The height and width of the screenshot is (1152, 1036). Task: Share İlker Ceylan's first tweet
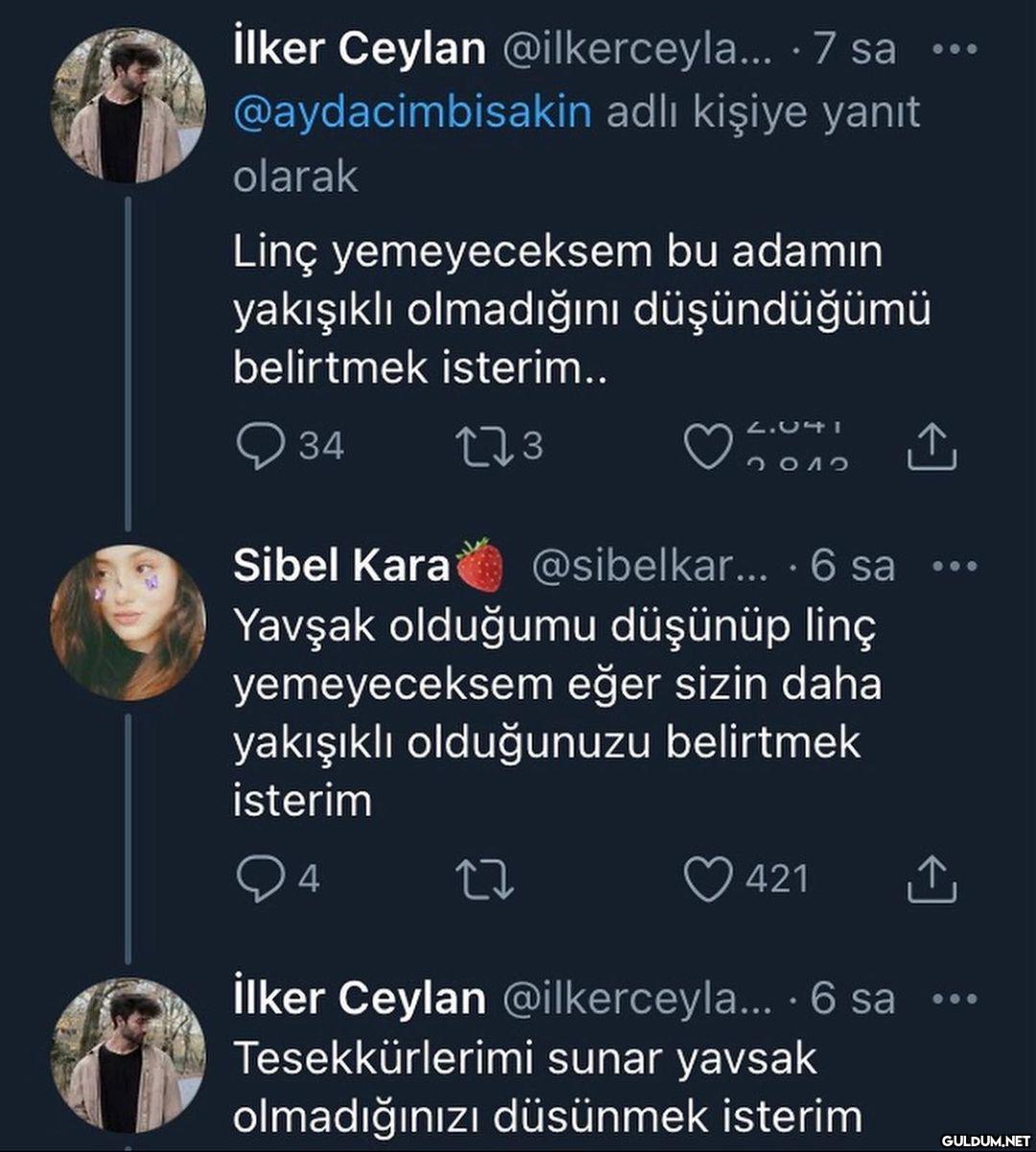pos(931,447)
